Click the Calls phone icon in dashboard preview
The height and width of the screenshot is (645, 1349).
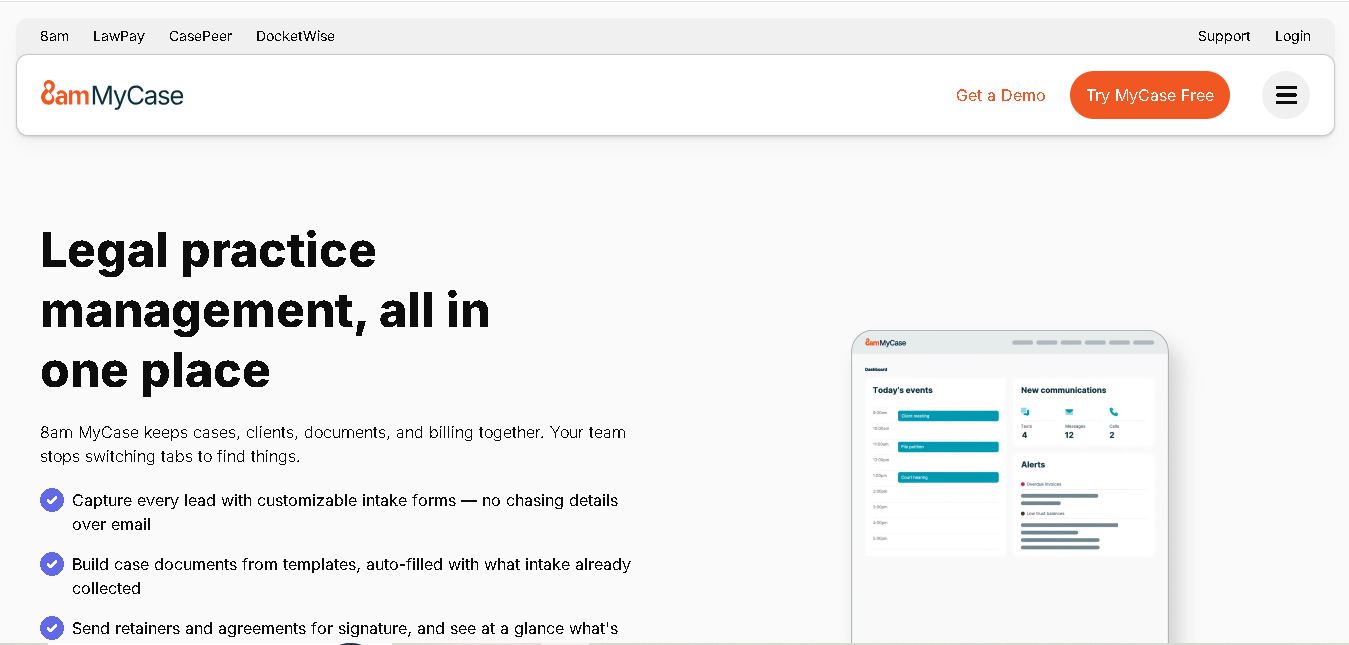(1113, 411)
